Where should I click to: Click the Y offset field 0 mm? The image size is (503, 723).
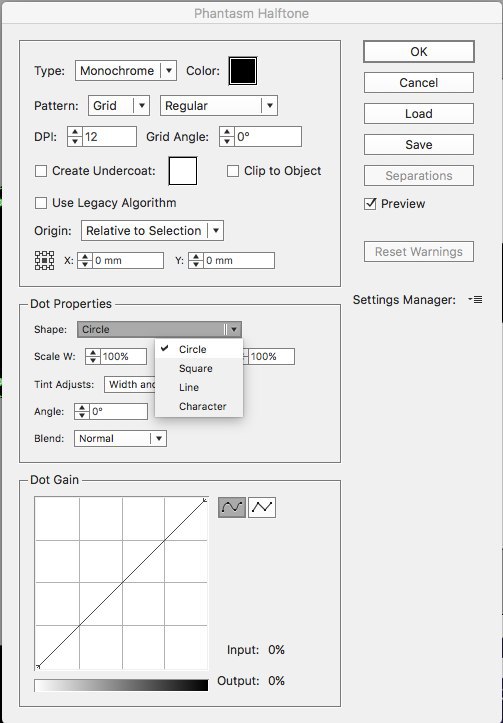point(238,261)
